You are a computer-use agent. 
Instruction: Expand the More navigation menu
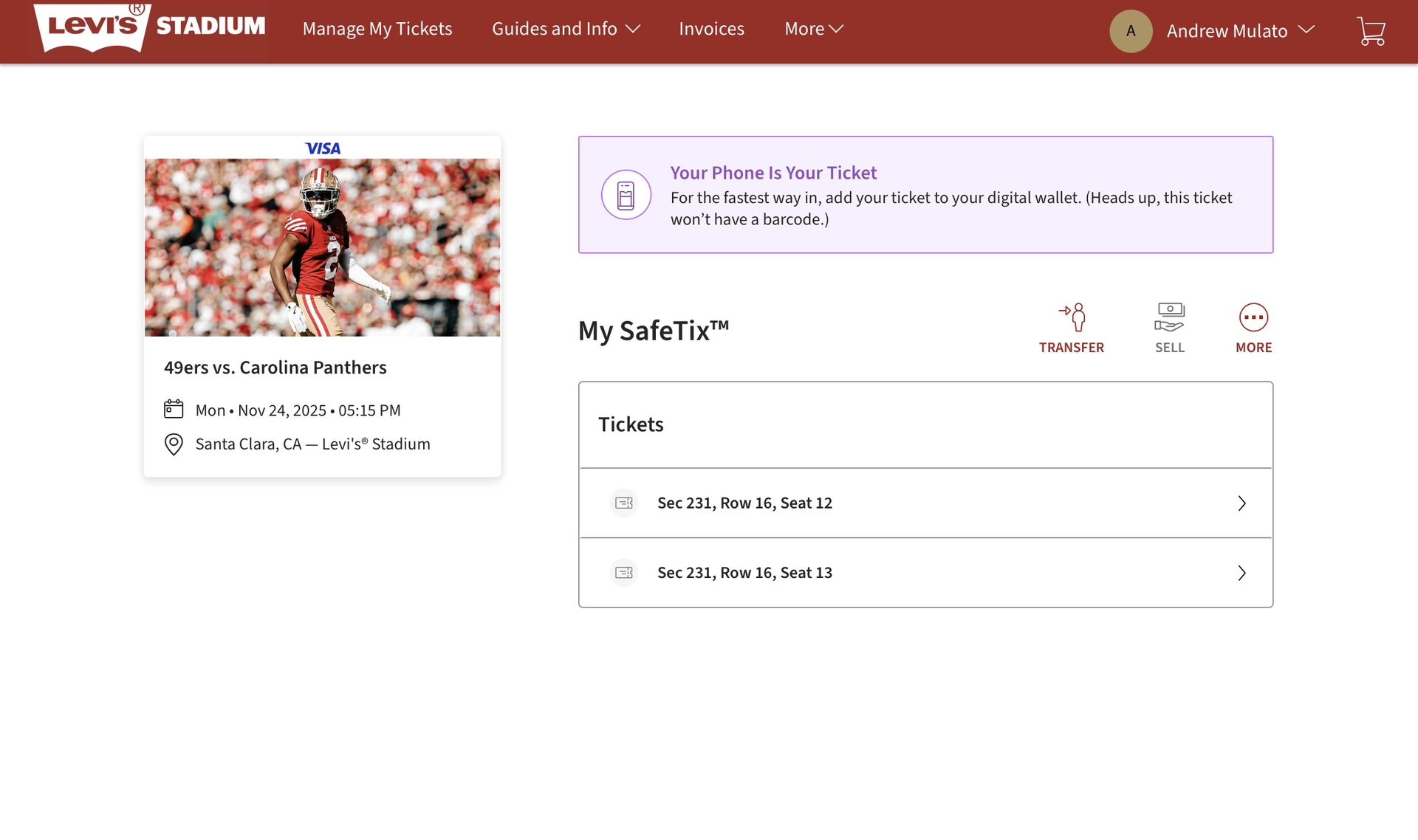tap(814, 29)
